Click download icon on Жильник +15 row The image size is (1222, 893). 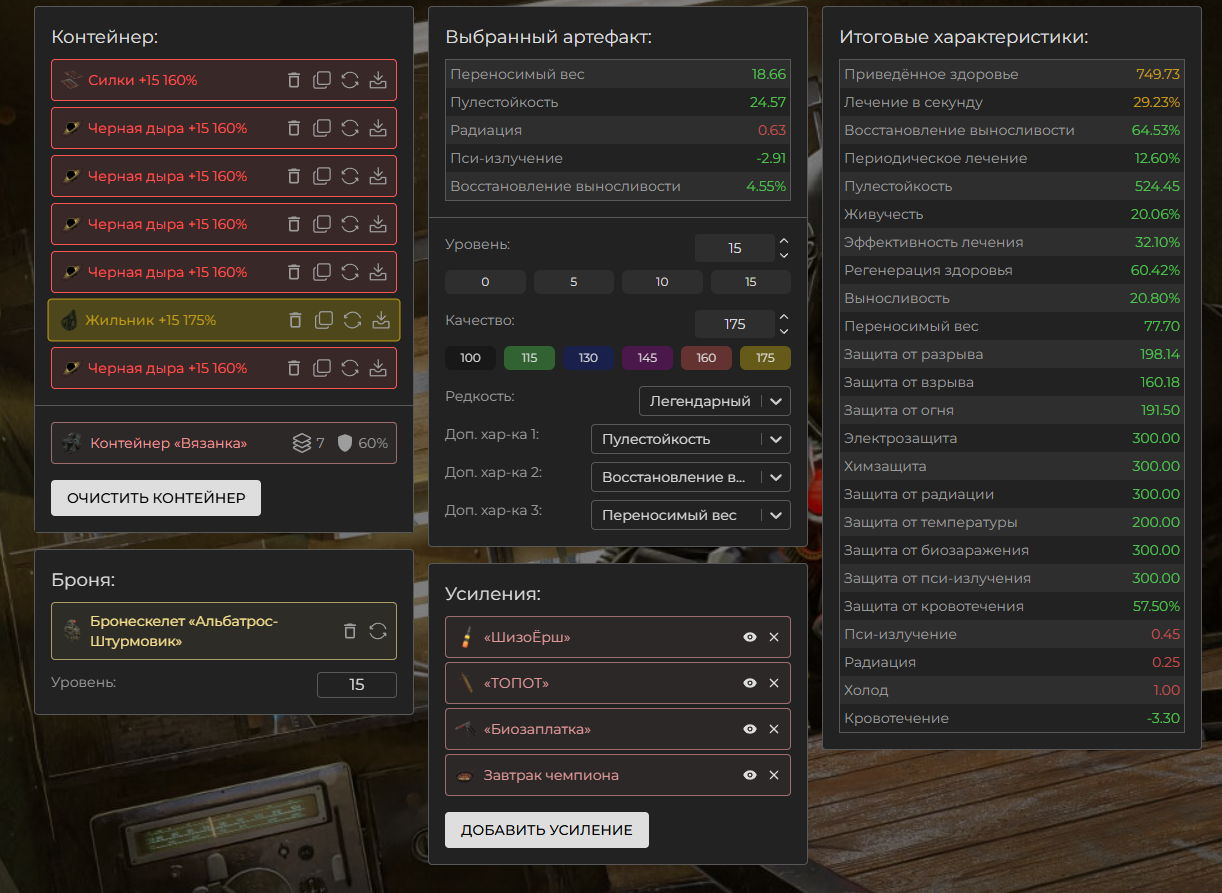pyautogui.click(x=380, y=320)
